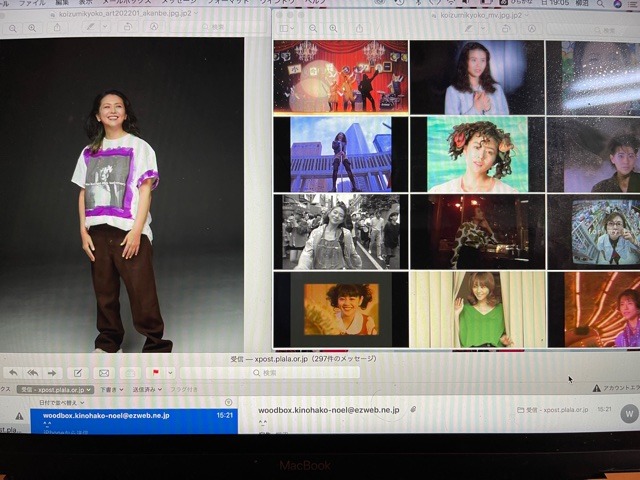Reply to the selected mail message
This screenshot has height=480, width=640.
tap(13, 373)
